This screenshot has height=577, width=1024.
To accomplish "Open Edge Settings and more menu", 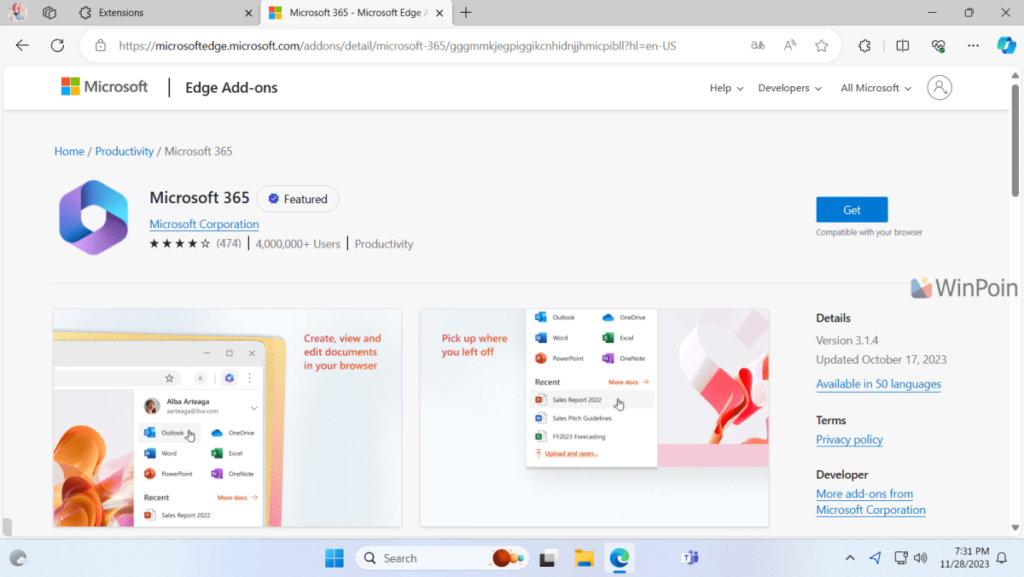I will tap(973, 46).
